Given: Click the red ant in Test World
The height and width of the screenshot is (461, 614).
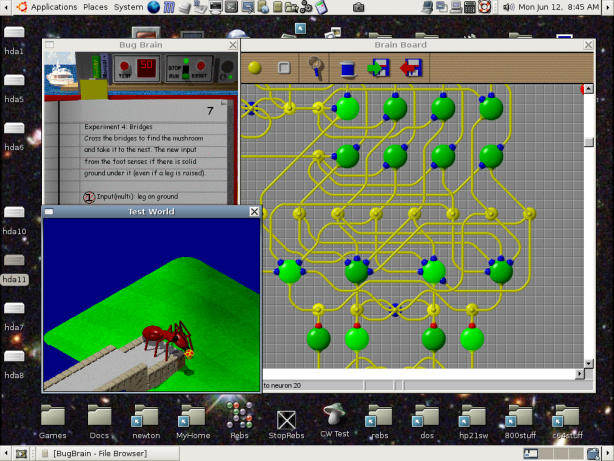Looking at the screenshot, I should pyautogui.click(x=166, y=339).
